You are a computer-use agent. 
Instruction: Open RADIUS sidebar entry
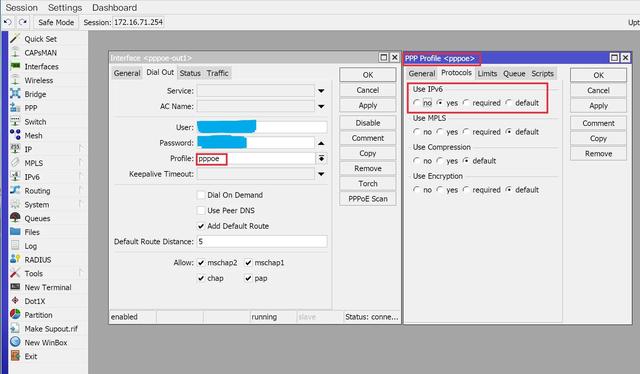(38, 260)
